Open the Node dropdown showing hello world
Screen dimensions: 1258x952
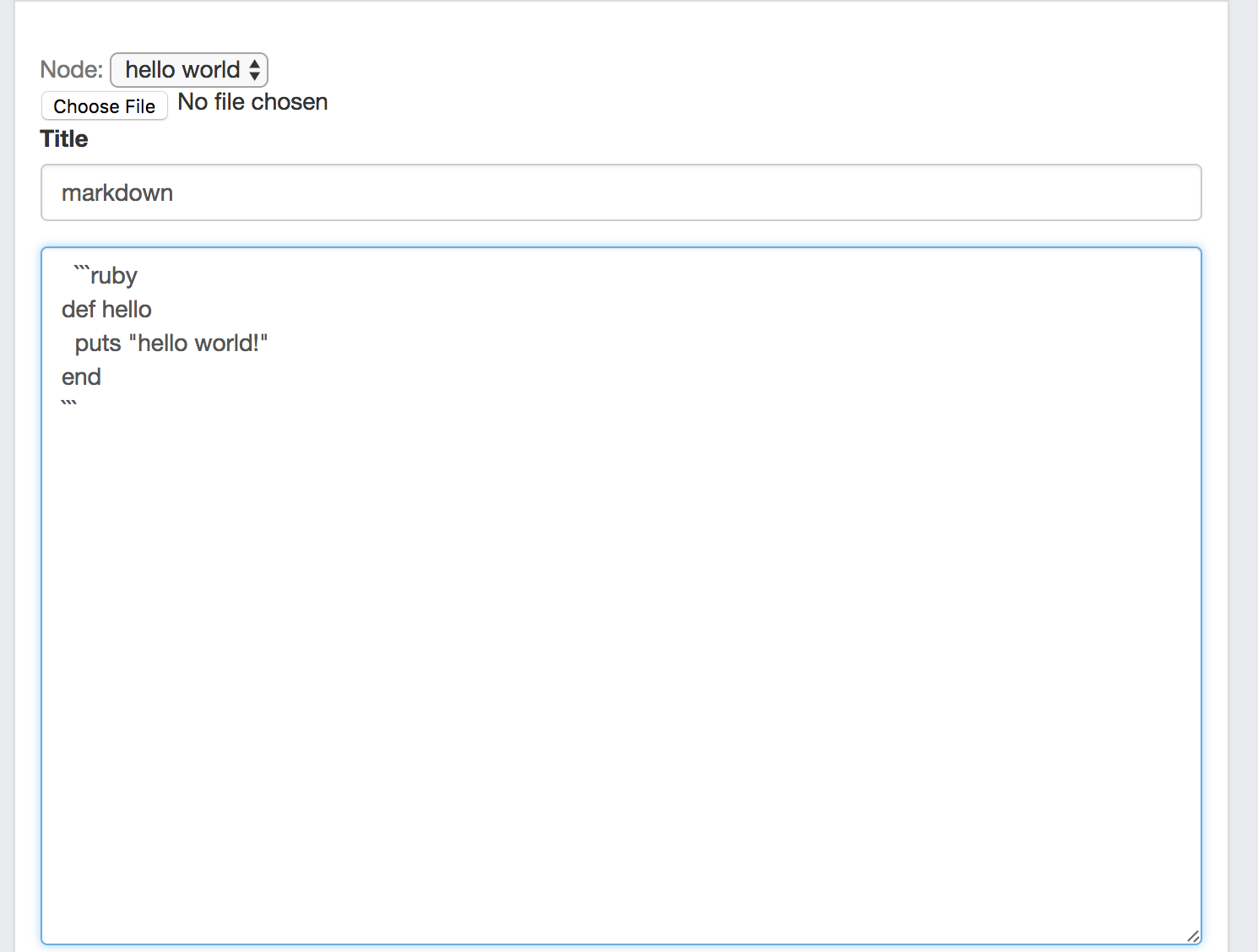pyautogui.click(x=189, y=70)
